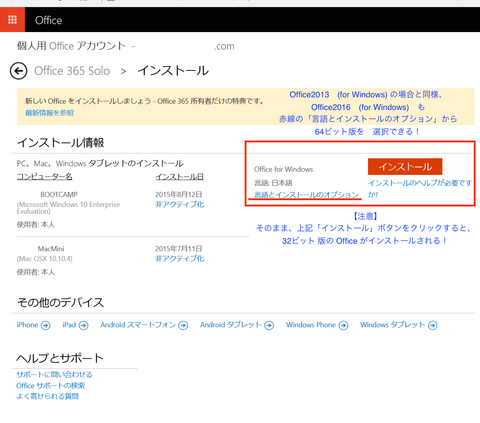The height and width of the screenshot is (423, 480).
Task: Click arrow icon beside Windows Phone
Action: pos(343,325)
